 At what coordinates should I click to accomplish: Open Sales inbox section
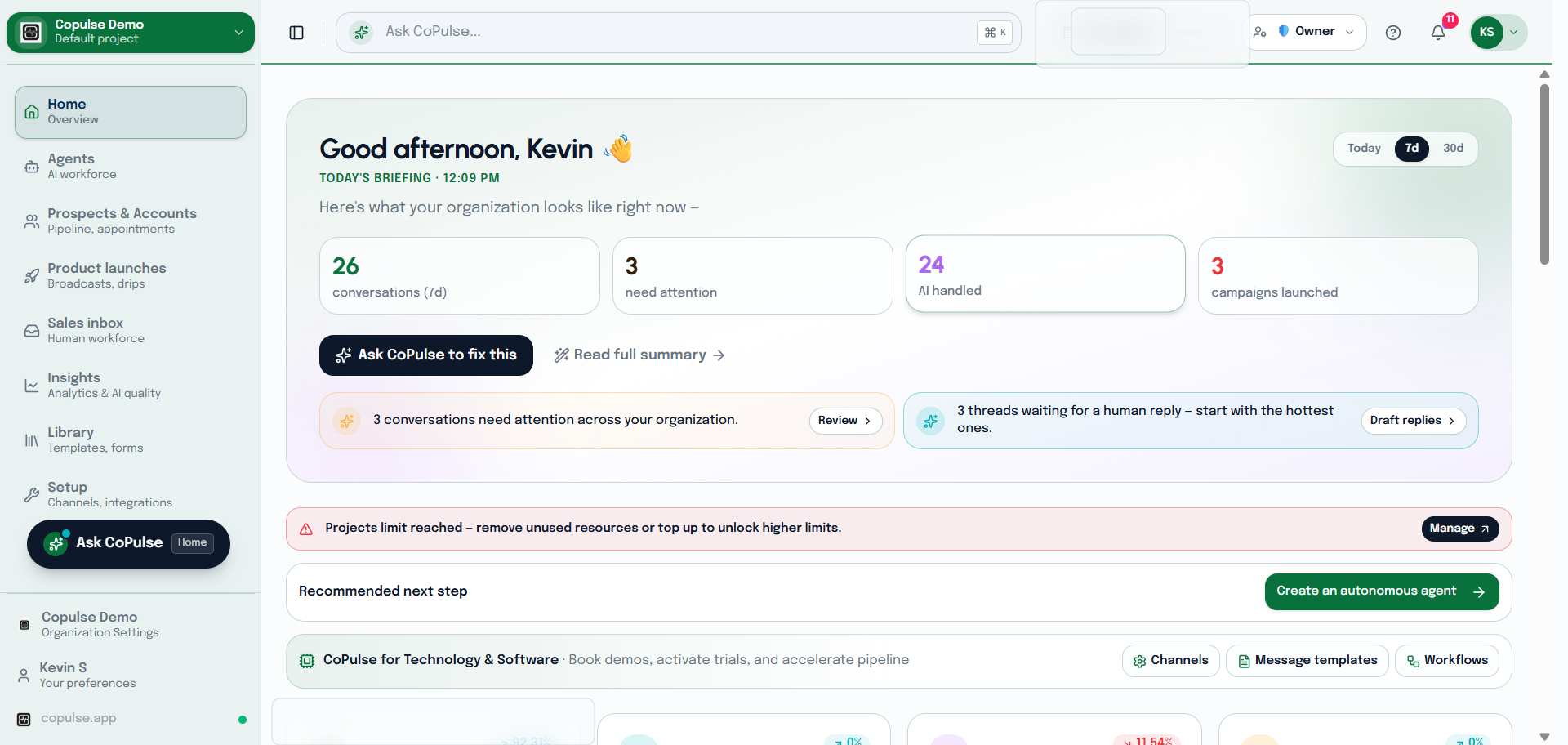(131, 331)
